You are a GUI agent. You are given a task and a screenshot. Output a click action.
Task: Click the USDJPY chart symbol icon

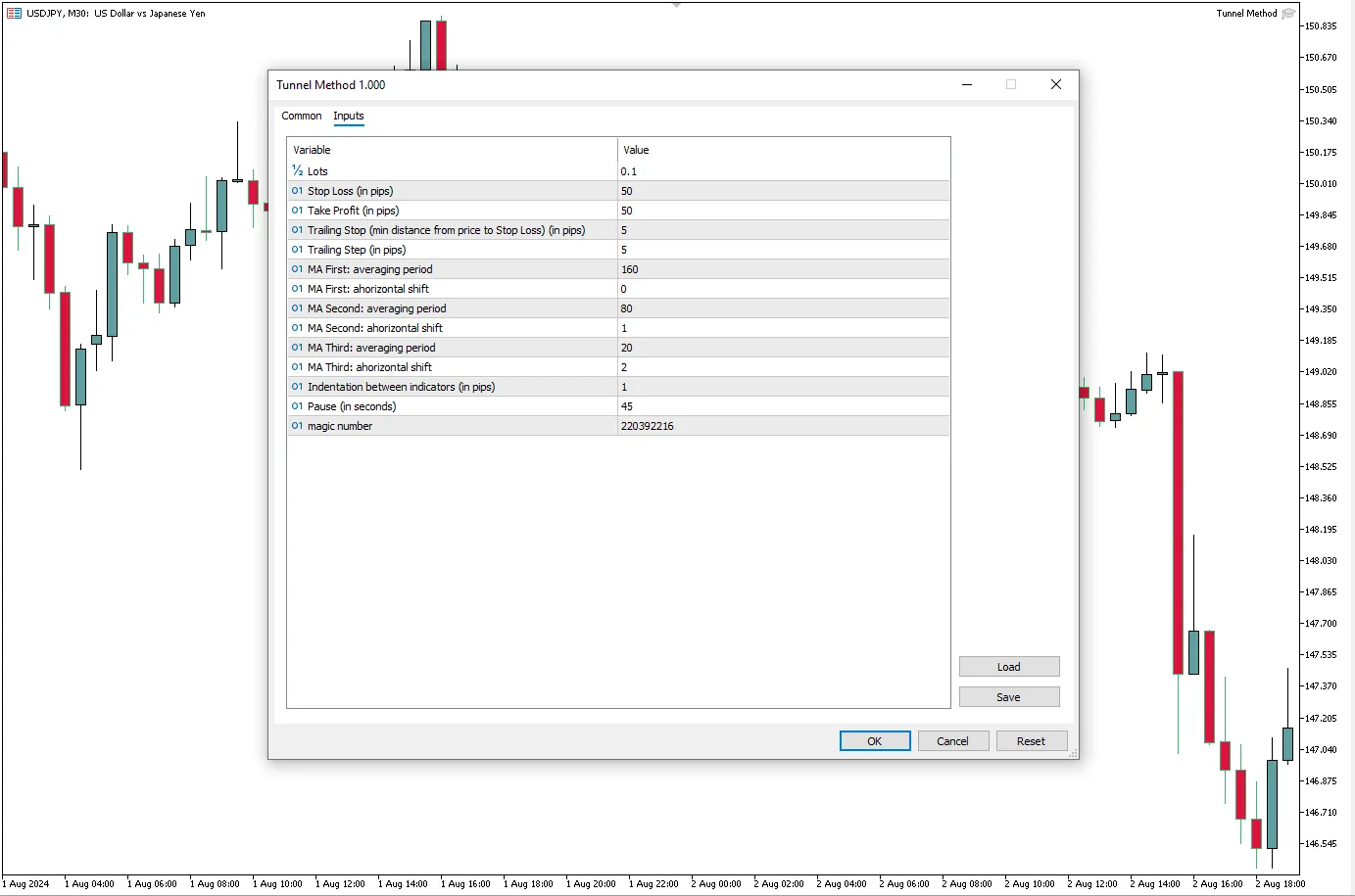click(14, 14)
